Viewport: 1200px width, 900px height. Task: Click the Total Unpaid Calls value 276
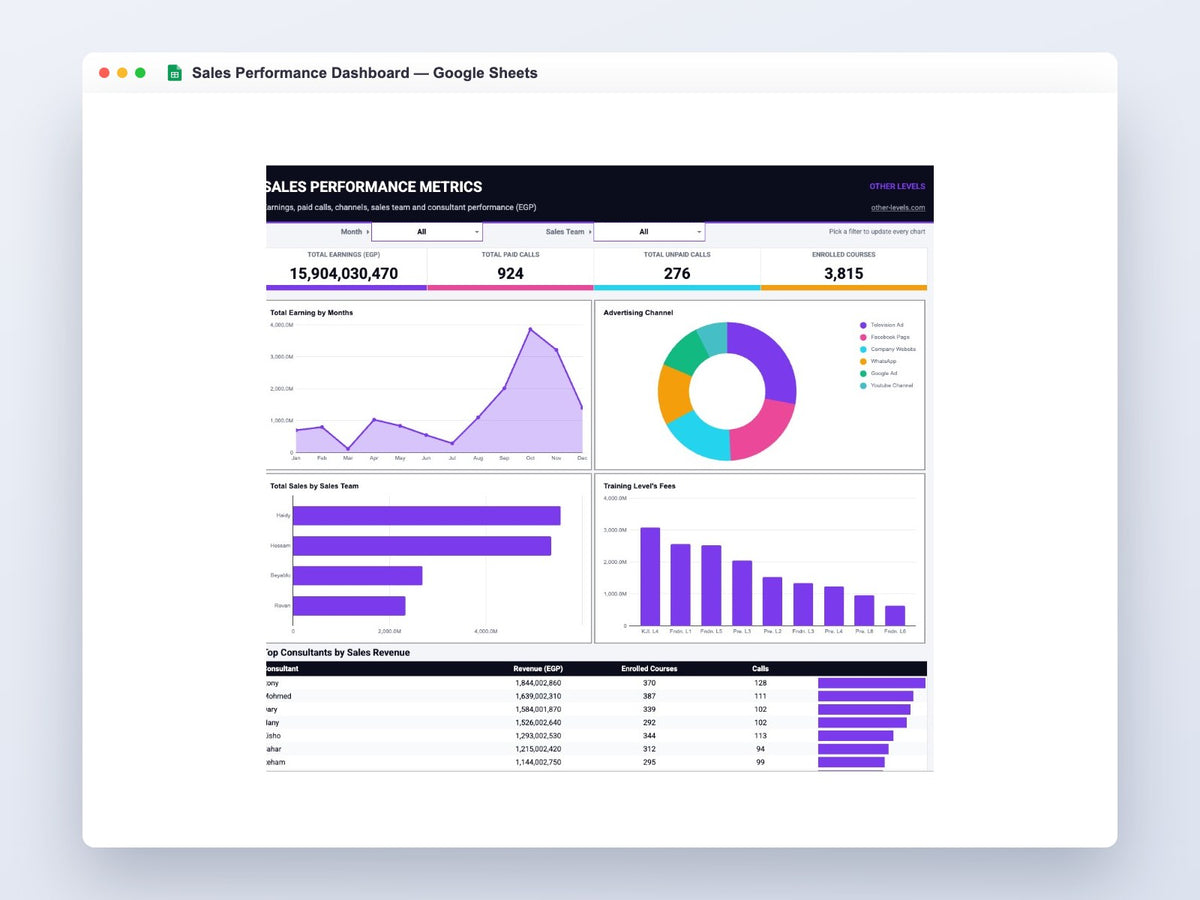click(x=677, y=273)
